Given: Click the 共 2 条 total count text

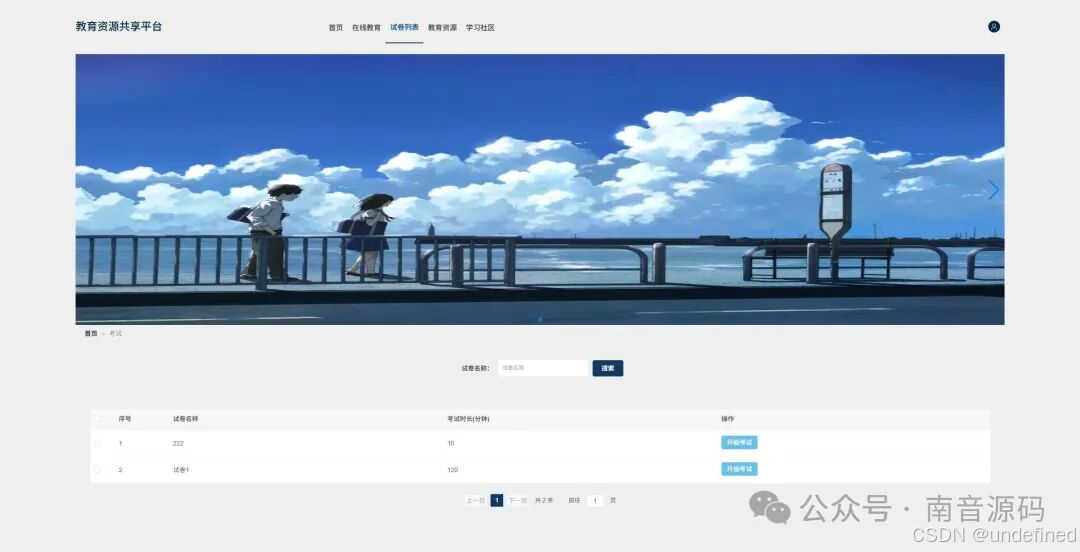Looking at the screenshot, I should pos(544,500).
